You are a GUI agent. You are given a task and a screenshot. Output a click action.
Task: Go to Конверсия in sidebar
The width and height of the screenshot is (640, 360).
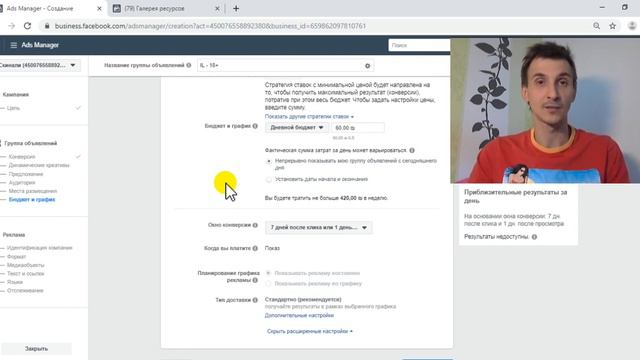coord(22,157)
